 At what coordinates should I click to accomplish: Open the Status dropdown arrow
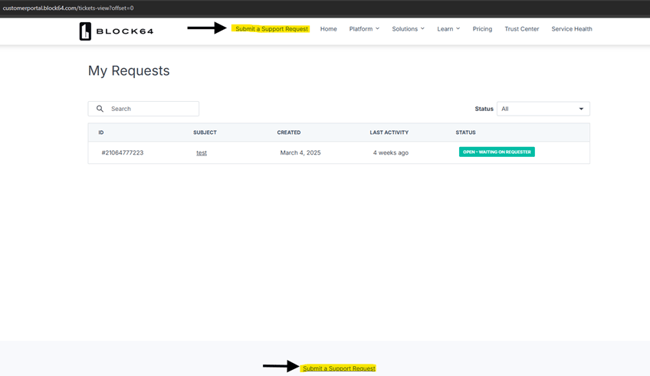click(x=581, y=109)
